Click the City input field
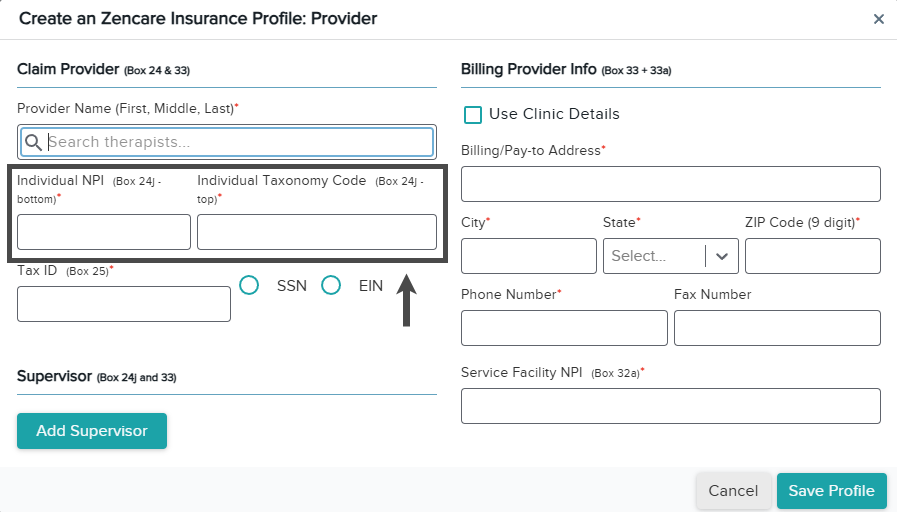 coord(529,256)
